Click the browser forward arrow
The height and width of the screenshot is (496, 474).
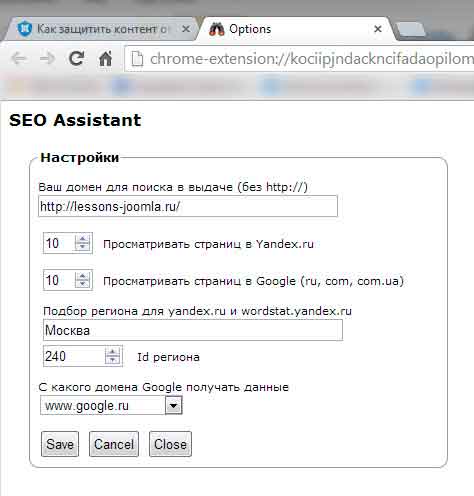pyautogui.click(x=47, y=59)
